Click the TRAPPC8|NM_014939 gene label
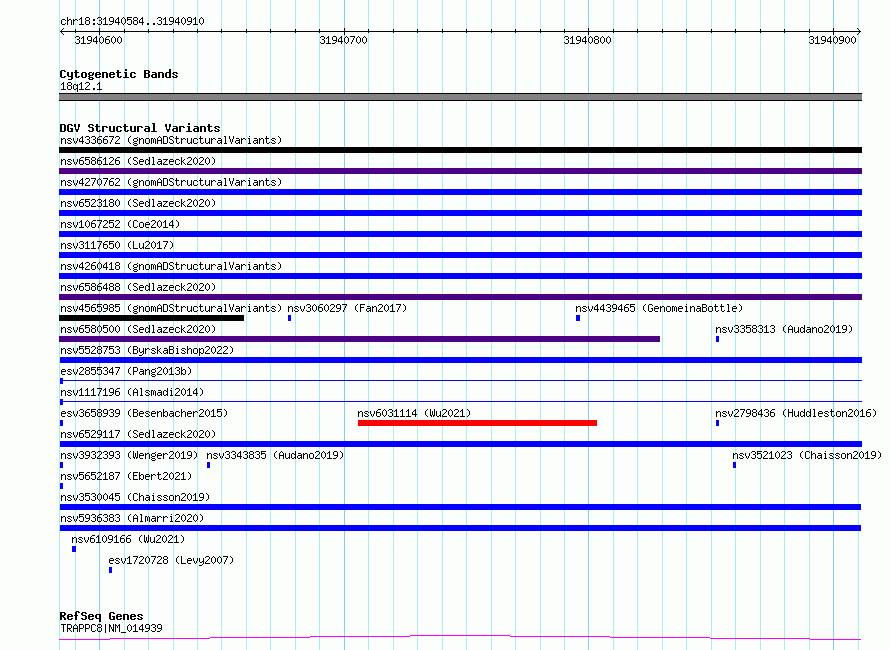Image resolution: width=890 pixels, height=650 pixels. click(x=111, y=628)
